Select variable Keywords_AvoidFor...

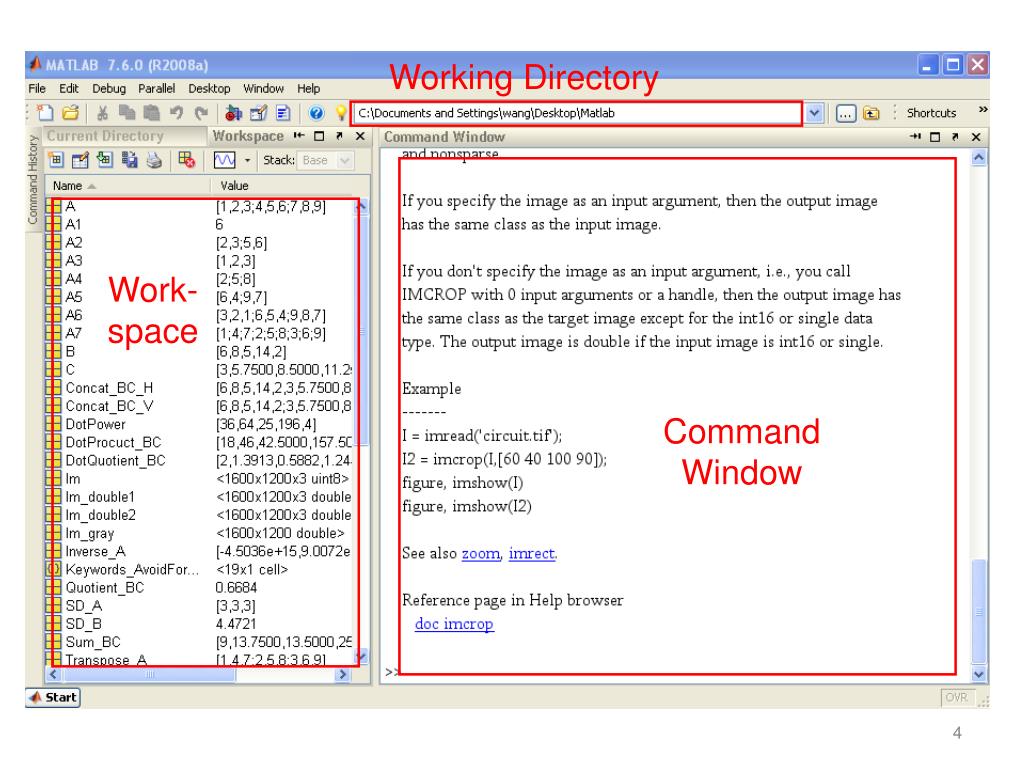pos(132,569)
